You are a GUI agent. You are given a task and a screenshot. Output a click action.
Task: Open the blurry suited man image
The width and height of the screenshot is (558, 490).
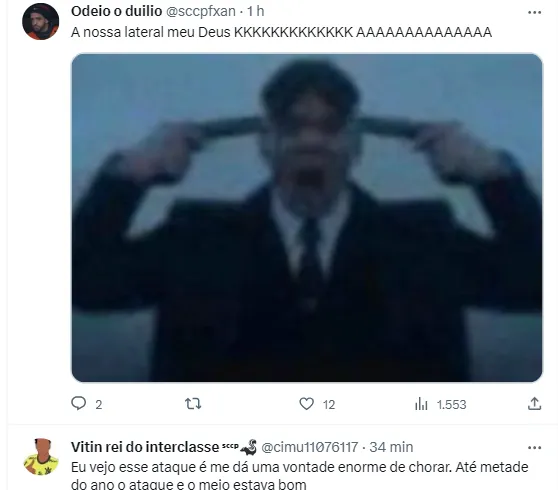tap(307, 217)
